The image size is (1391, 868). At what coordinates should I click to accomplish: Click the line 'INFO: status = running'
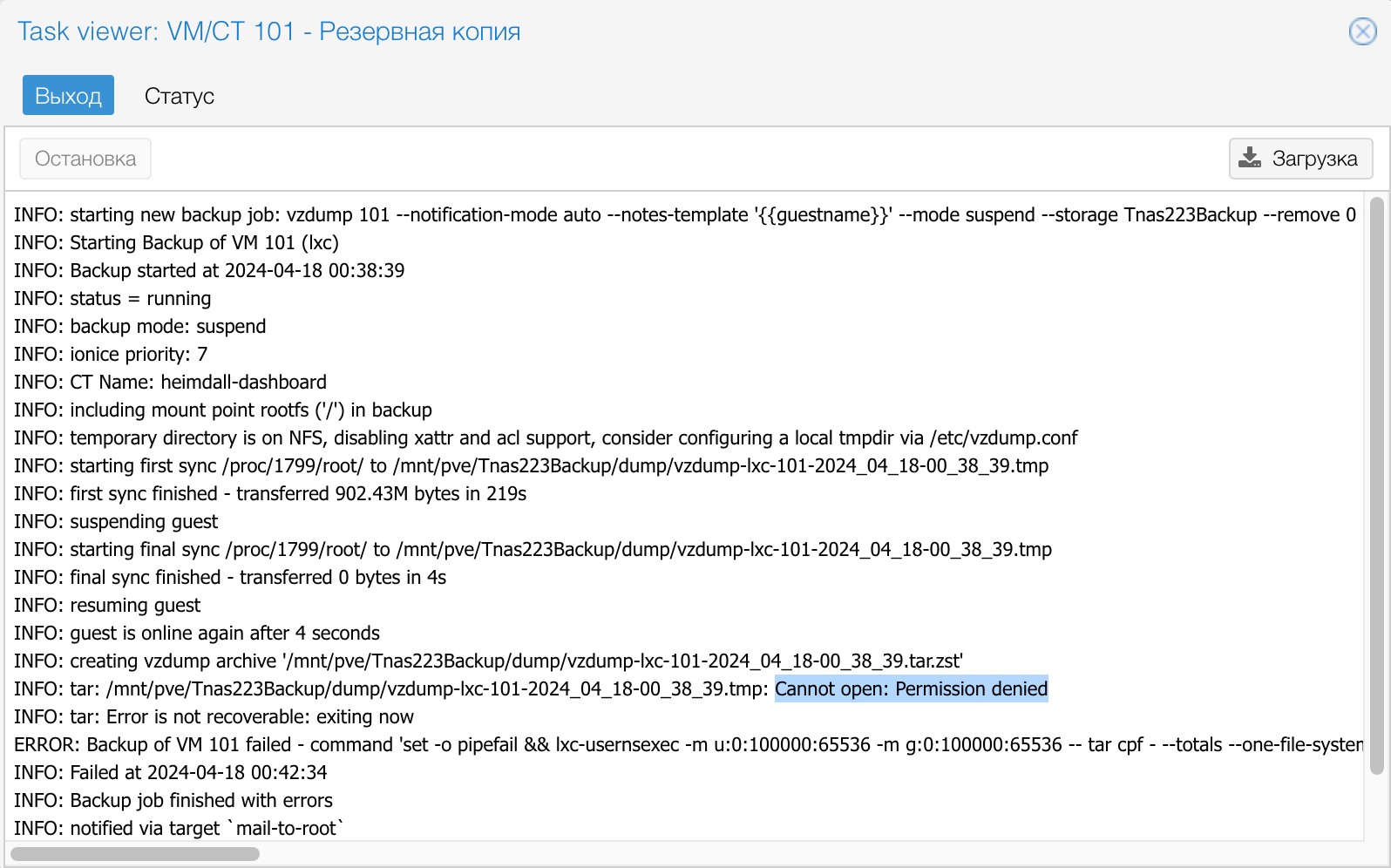pyautogui.click(x=112, y=298)
